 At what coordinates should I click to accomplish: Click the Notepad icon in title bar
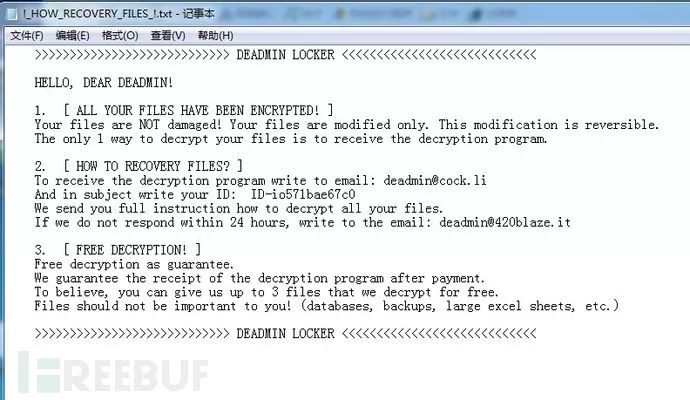(x=11, y=14)
